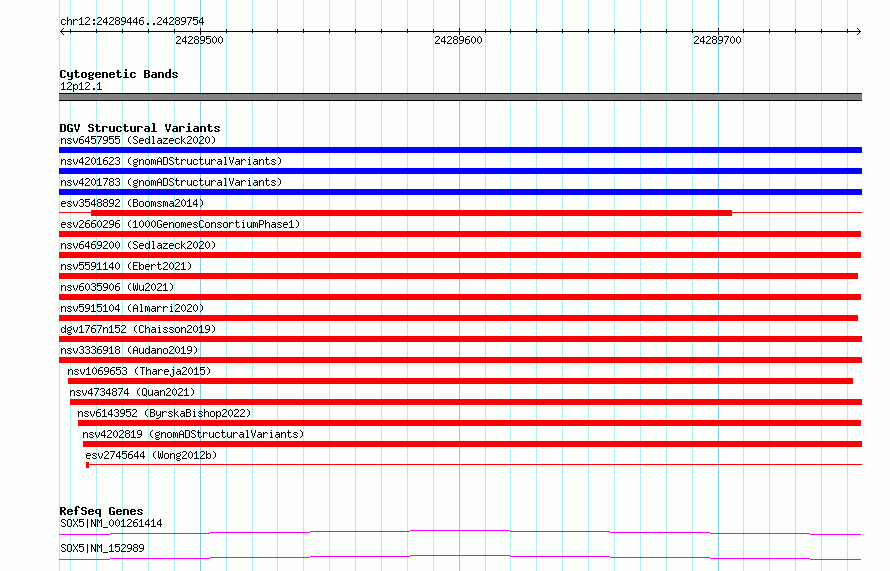Viewport: 890px width, 571px height.
Task: Click the magenta SOX5|NM_152989 transcript line
Action: pos(460,557)
